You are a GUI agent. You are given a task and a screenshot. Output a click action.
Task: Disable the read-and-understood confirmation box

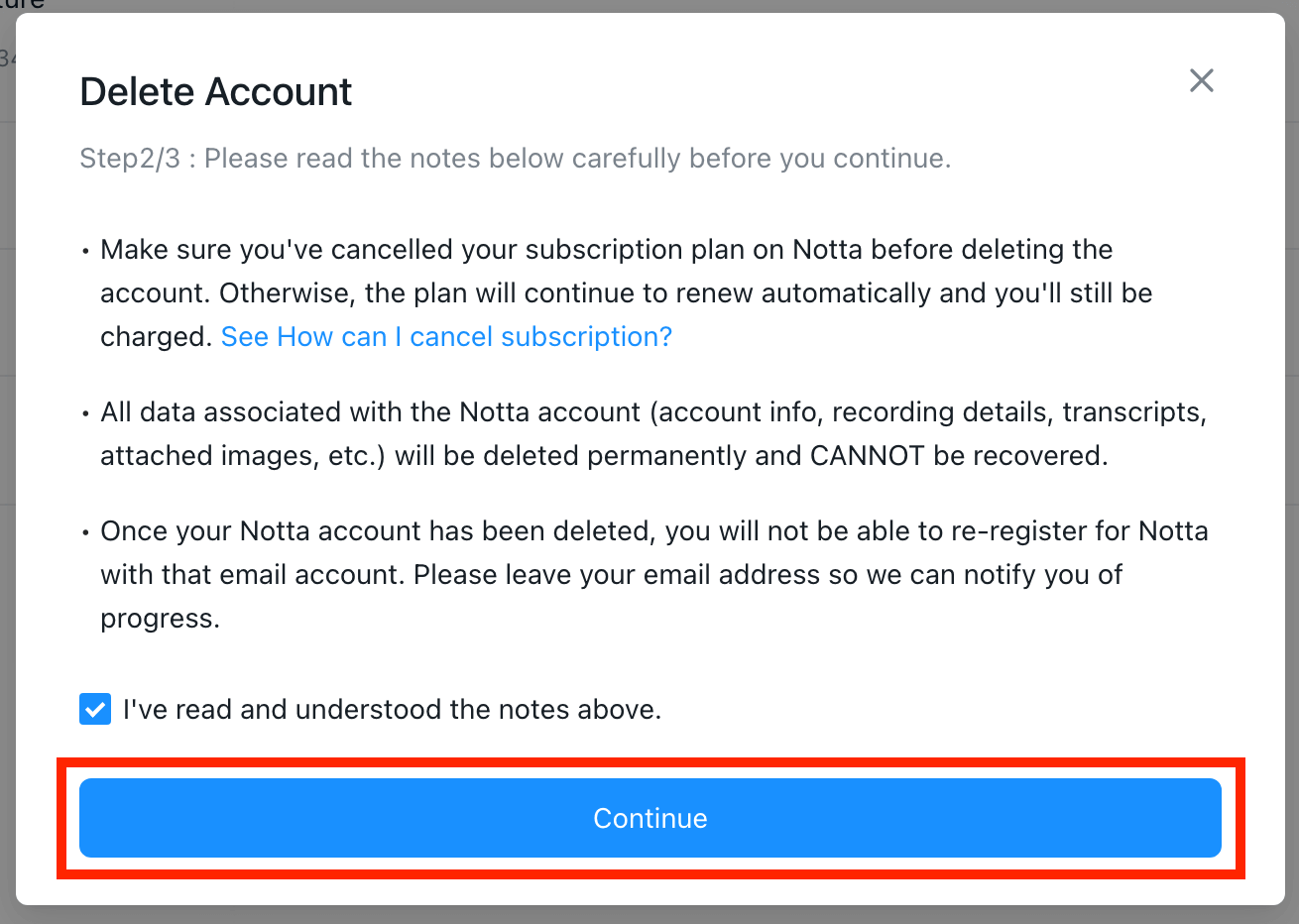tap(94, 709)
